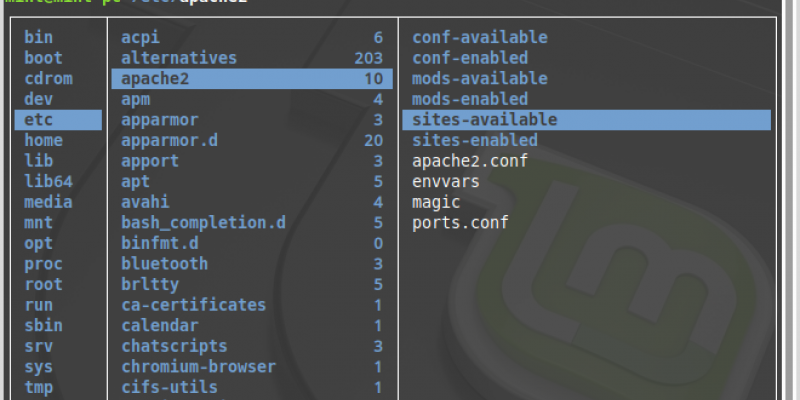
Task: Select sites-enabled in the preview pane
Action: [x=475, y=140]
